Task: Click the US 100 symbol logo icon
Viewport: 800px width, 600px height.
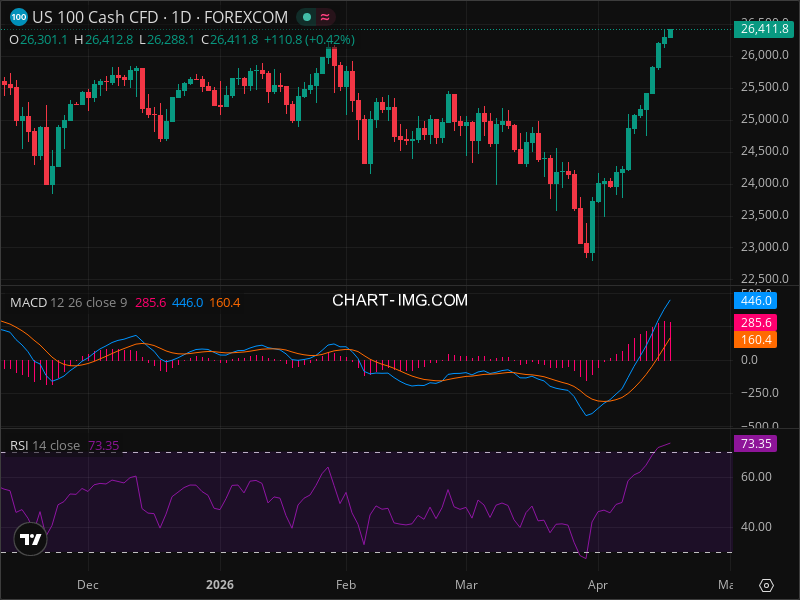Action: 19,17
